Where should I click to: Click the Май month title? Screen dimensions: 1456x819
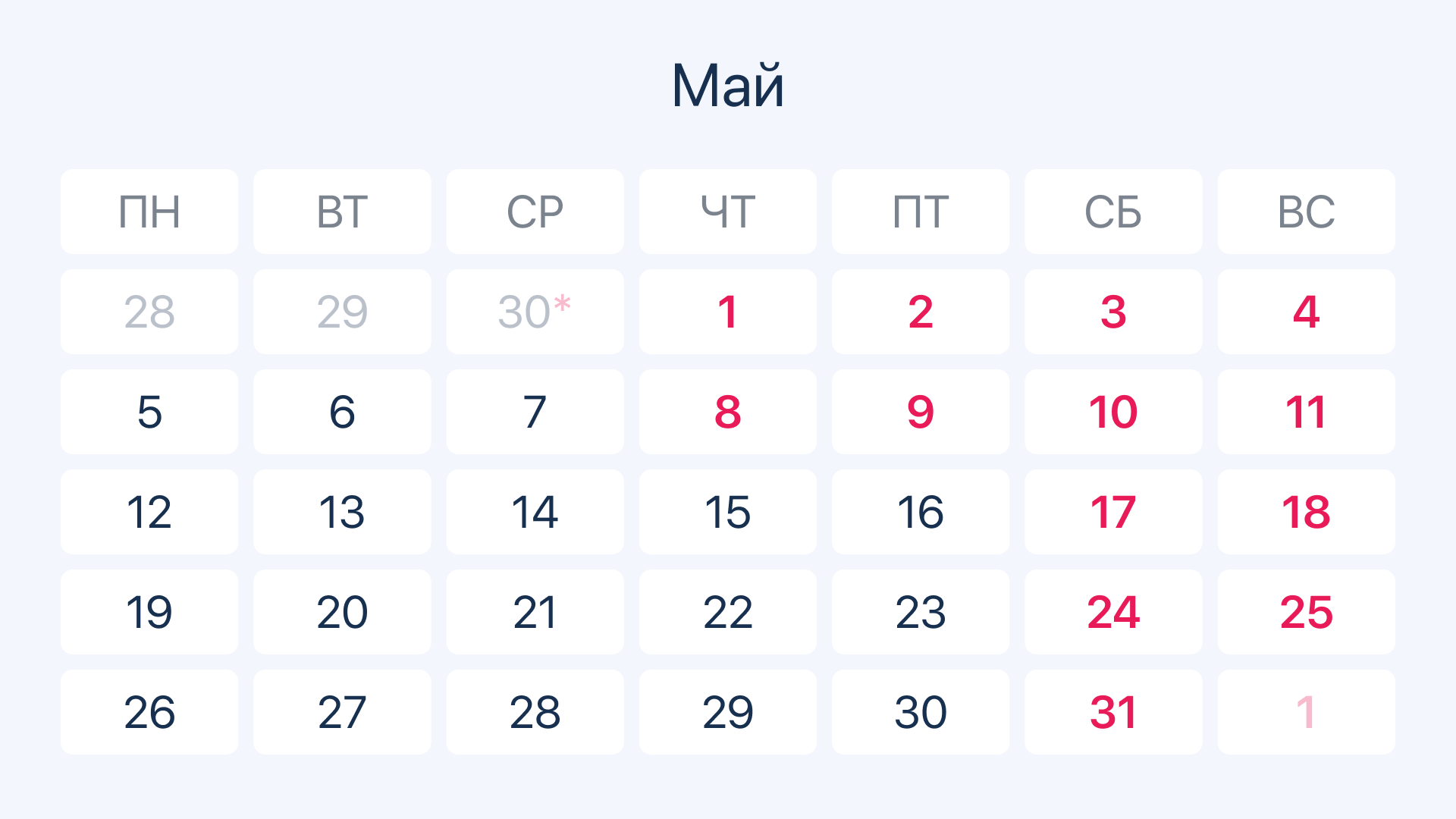click(x=727, y=86)
